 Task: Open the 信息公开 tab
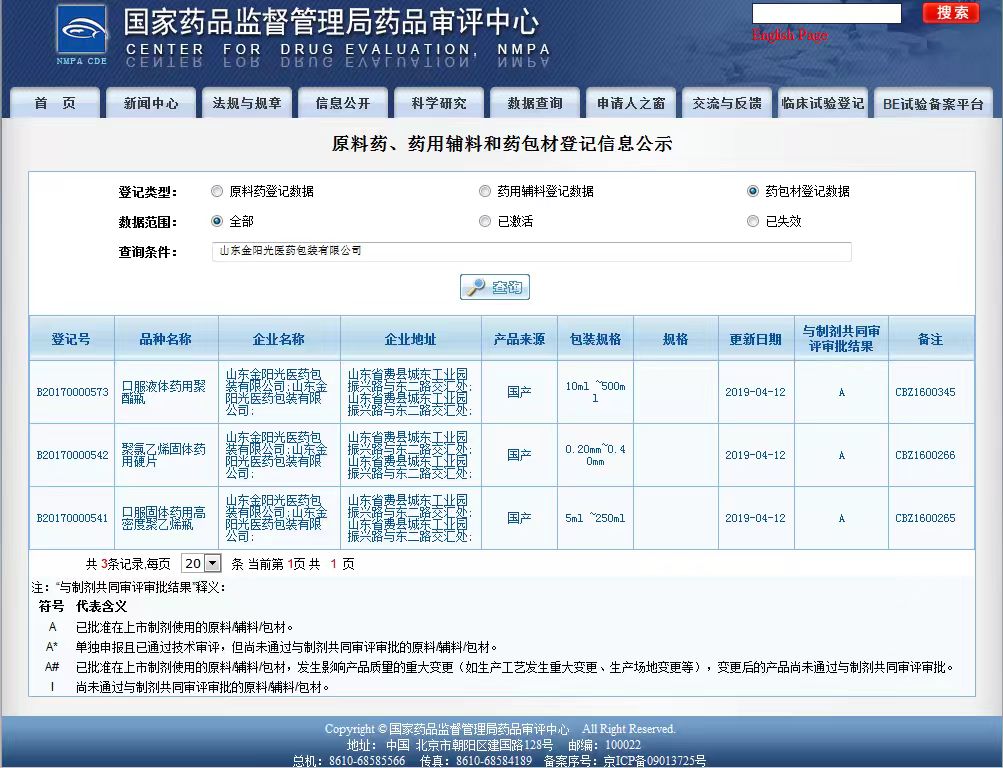tap(342, 103)
